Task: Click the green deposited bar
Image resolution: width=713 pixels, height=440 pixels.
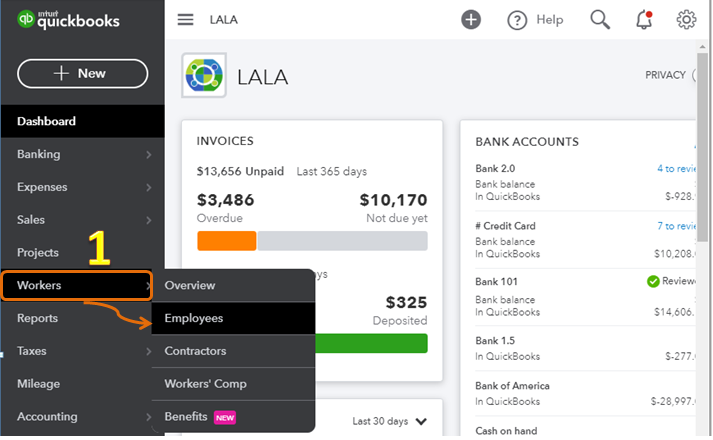Action: click(372, 343)
